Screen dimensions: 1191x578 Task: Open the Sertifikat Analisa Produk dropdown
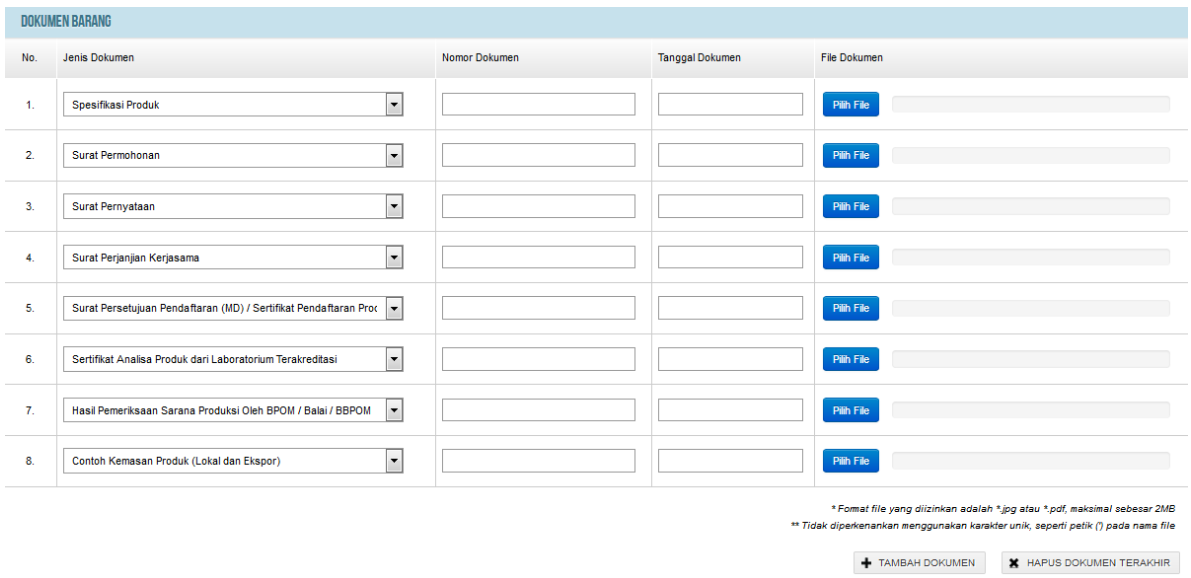pos(394,359)
